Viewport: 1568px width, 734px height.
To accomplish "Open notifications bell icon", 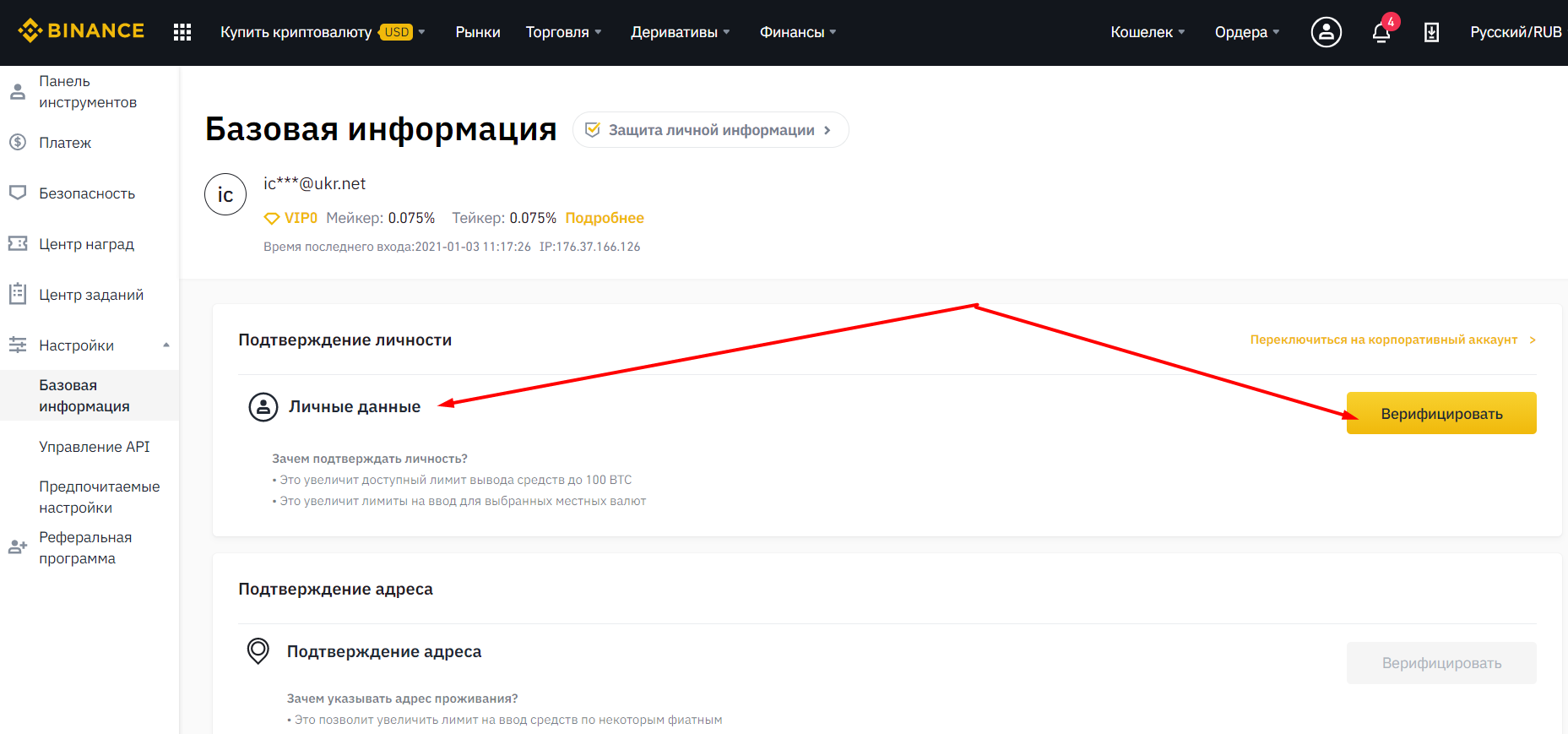I will [x=1381, y=33].
